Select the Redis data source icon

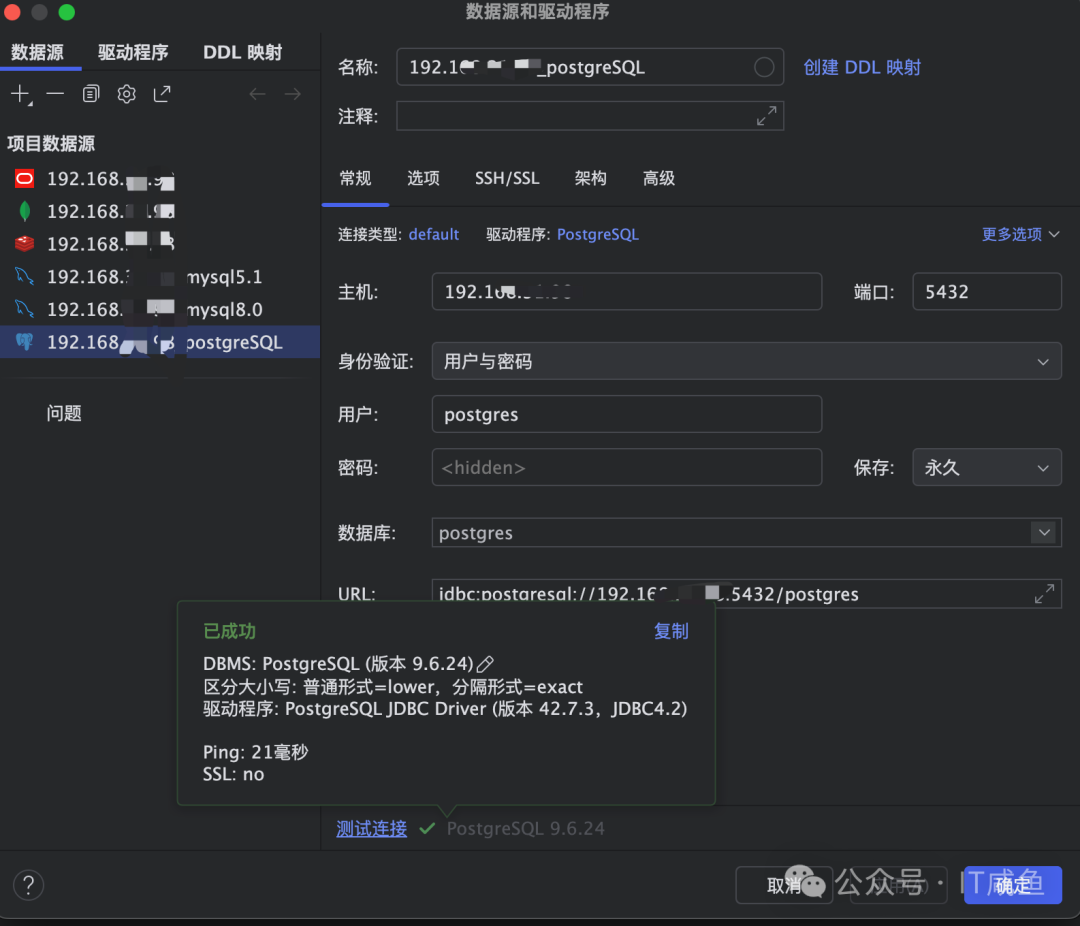[25, 243]
